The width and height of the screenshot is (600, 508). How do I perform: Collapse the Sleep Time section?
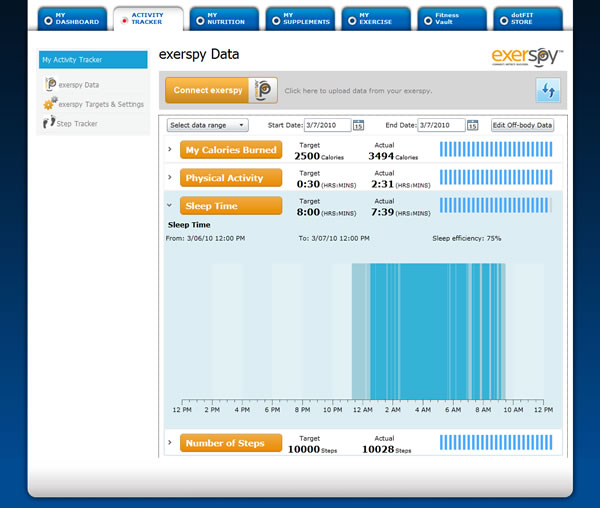171,205
